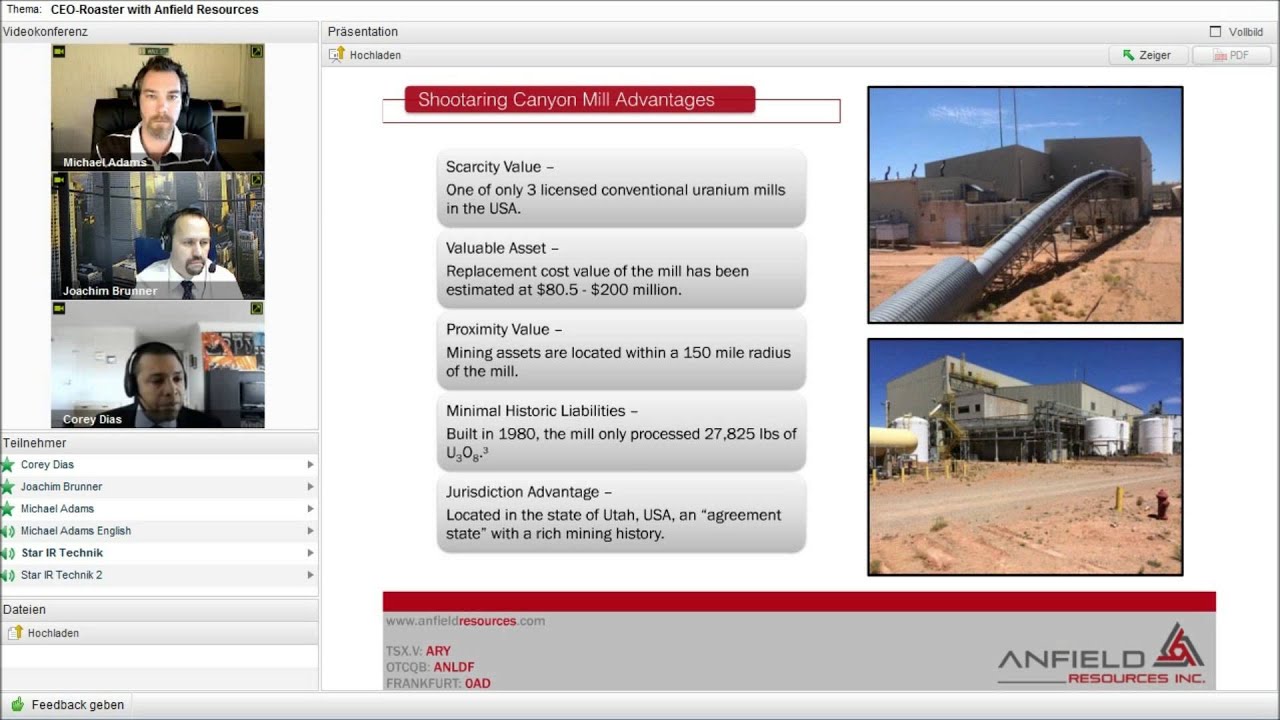The image size is (1280, 720).
Task: Click Jurisdiction Advantage text box
Action: pyautogui.click(x=621, y=514)
